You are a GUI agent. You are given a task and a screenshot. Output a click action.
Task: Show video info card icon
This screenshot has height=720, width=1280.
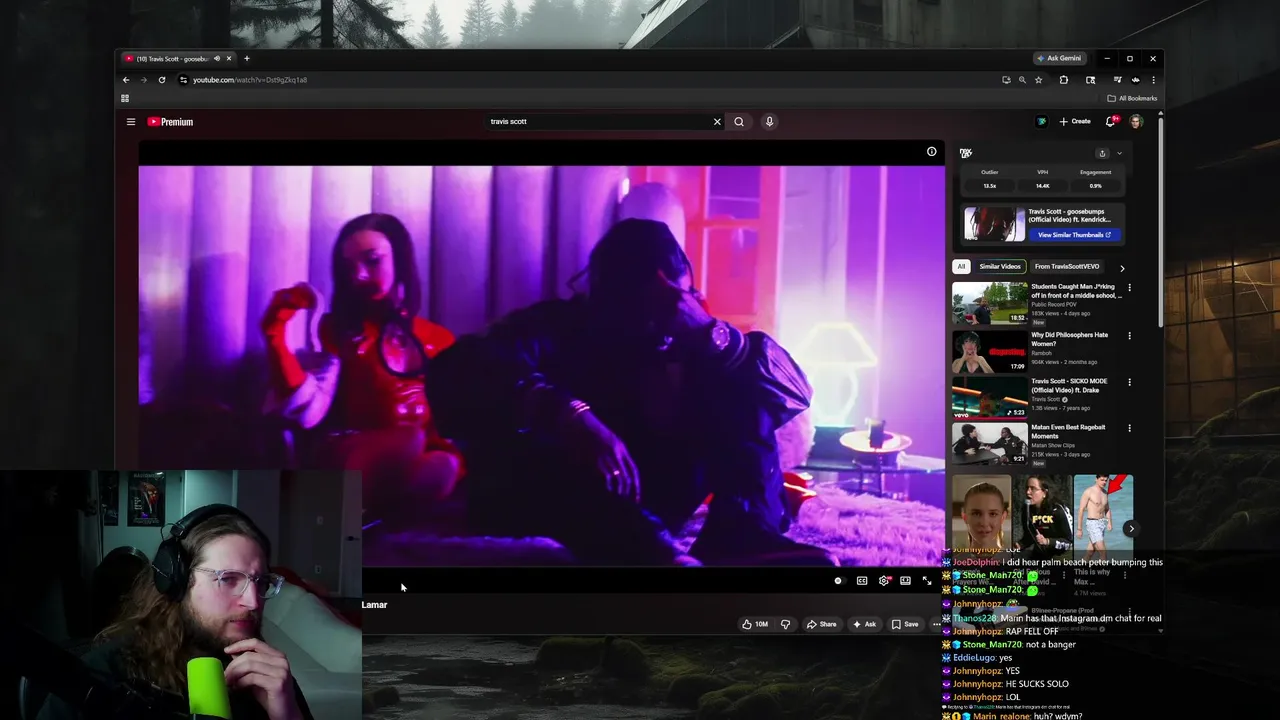point(931,152)
